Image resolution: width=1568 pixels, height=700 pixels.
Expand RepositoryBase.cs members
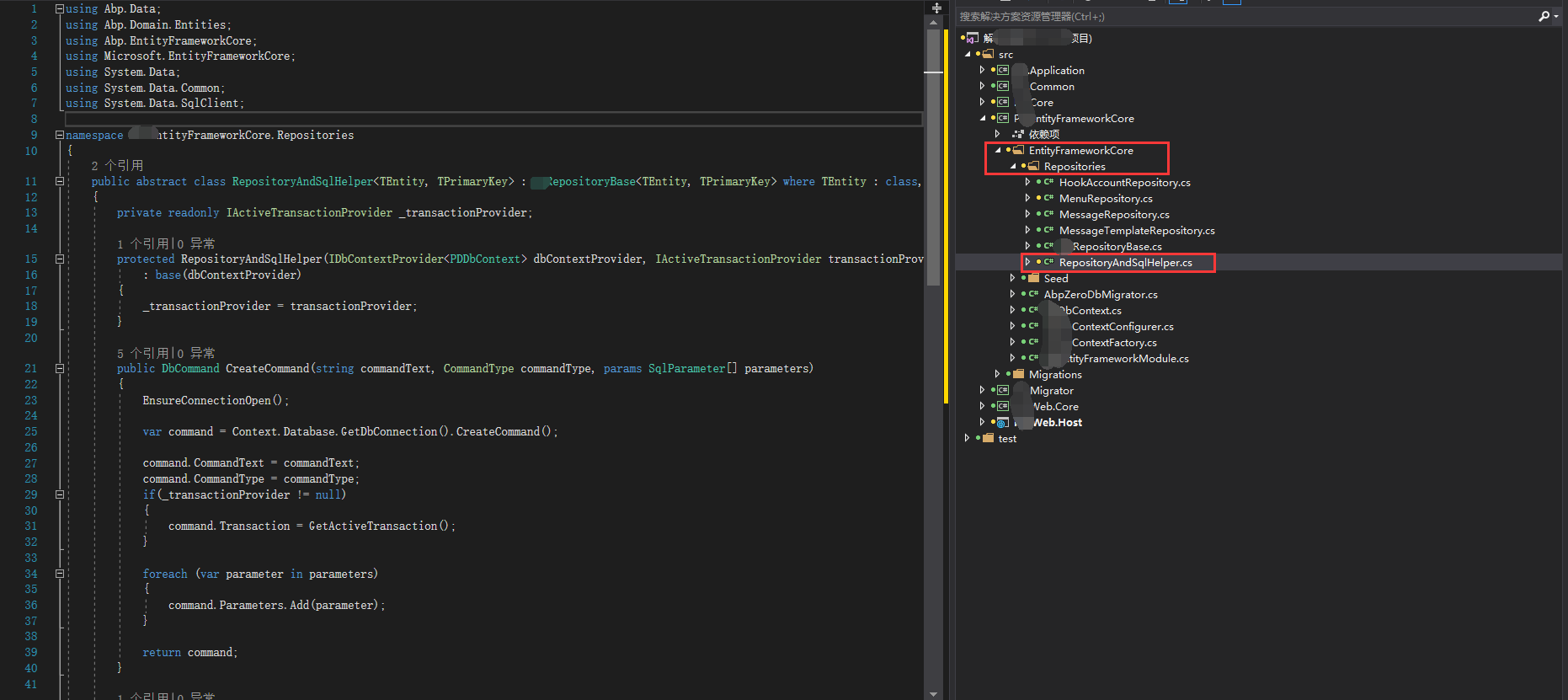pyautogui.click(x=1027, y=246)
